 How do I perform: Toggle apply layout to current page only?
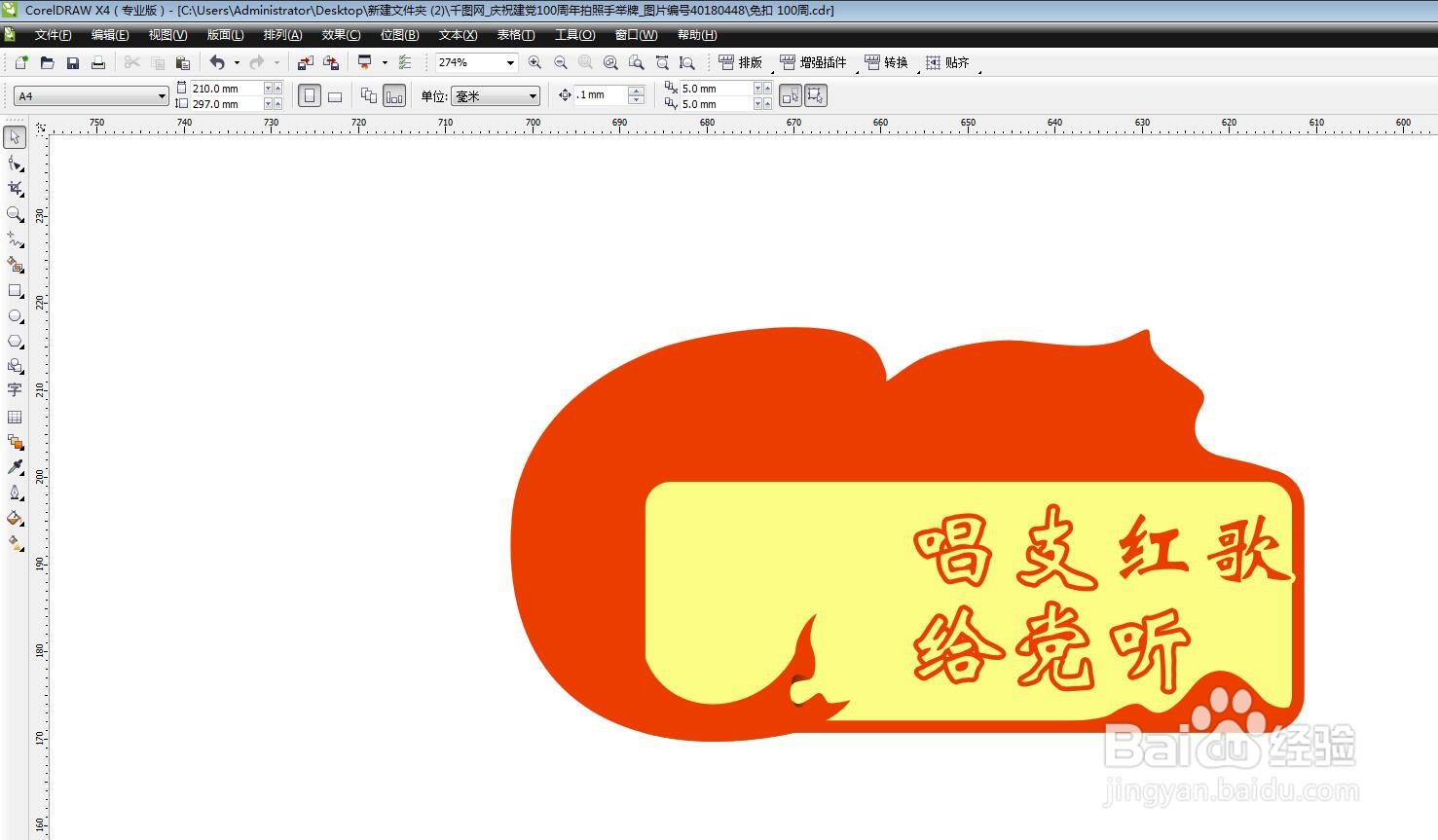(394, 96)
